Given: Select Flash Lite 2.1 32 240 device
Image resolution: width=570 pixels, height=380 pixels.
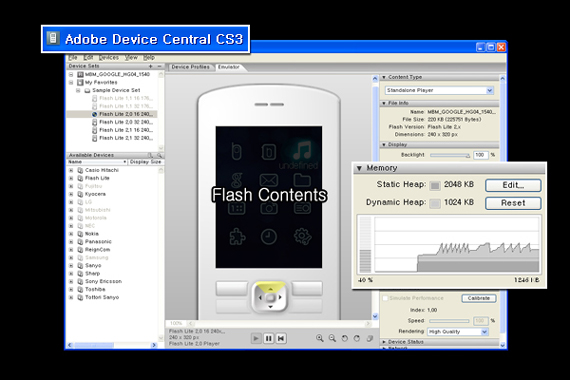Looking at the screenshot, I should (126, 138).
